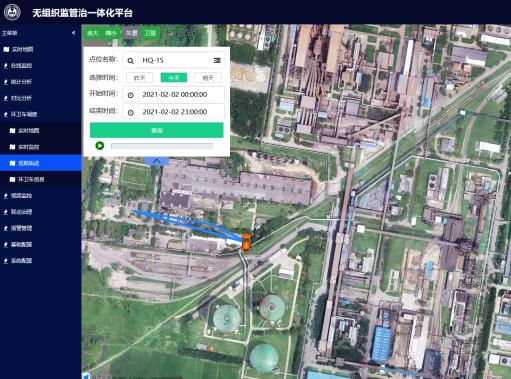Click the search magnifier beside HQ-15
Screen dimensions: 511x379
131,61
